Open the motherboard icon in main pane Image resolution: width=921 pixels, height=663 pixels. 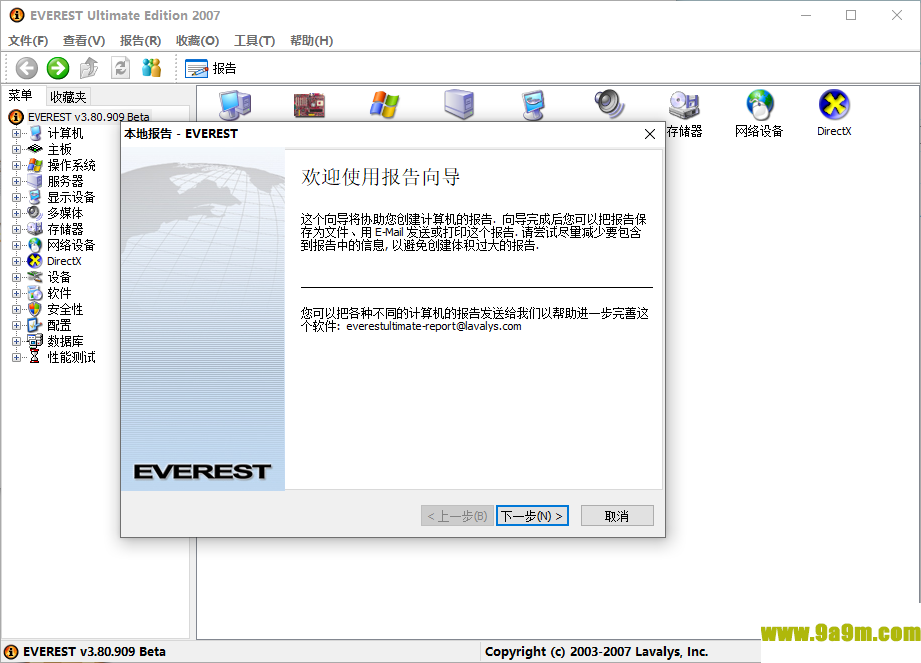(x=310, y=105)
